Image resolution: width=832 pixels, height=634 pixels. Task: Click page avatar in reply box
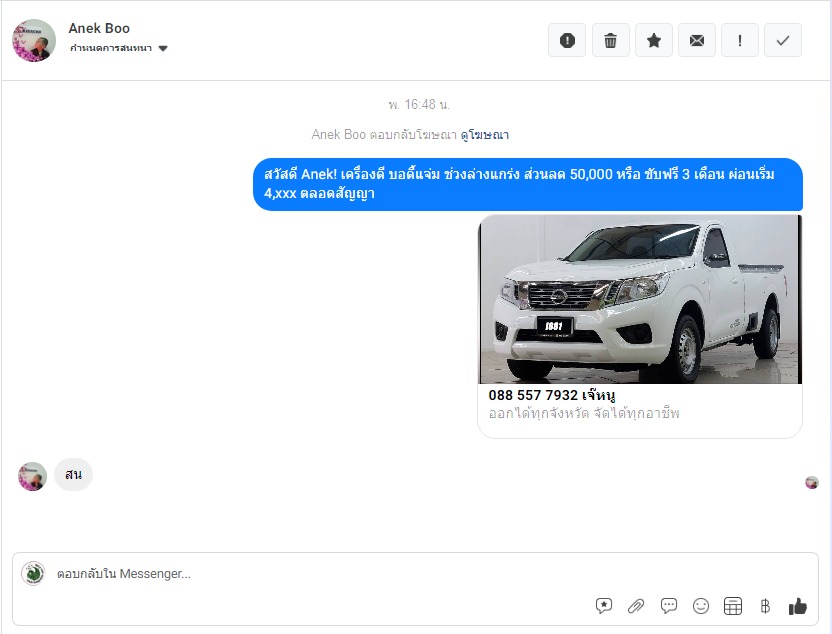coord(33,574)
